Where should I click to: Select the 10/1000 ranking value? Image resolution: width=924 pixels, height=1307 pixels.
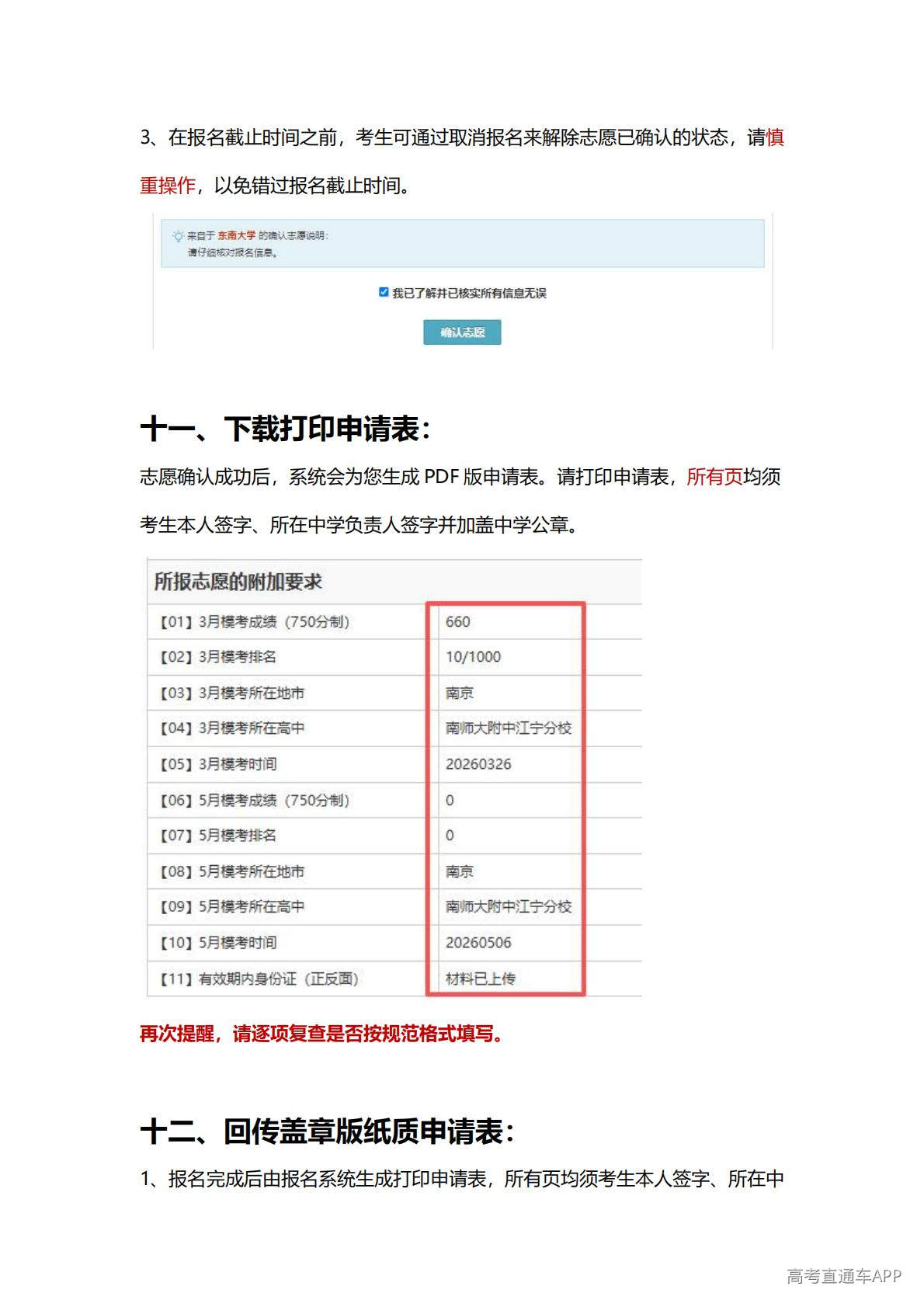(473, 657)
